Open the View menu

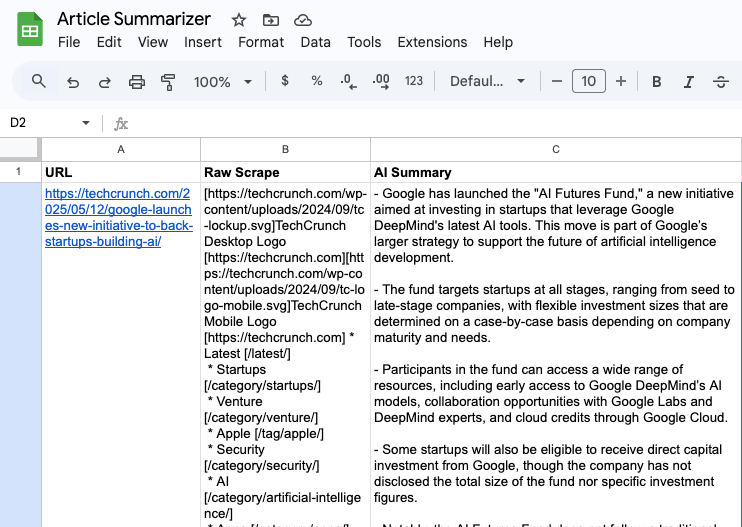pos(153,42)
